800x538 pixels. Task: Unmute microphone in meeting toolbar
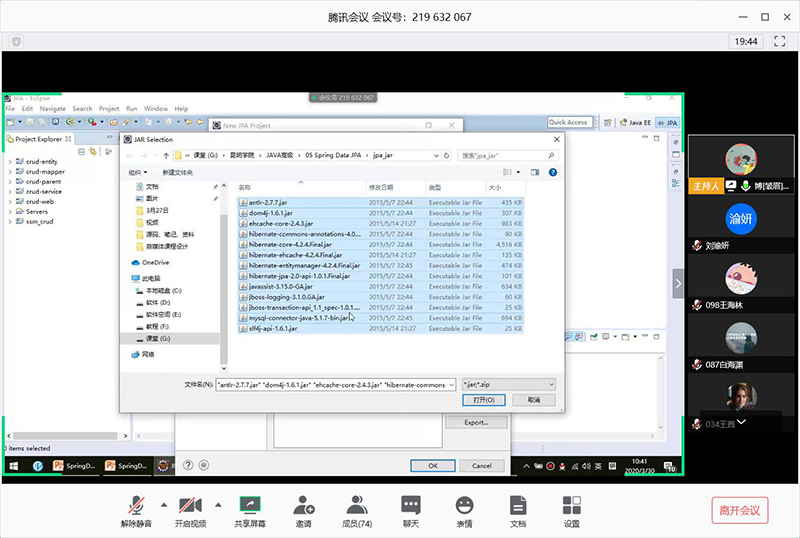click(137, 510)
